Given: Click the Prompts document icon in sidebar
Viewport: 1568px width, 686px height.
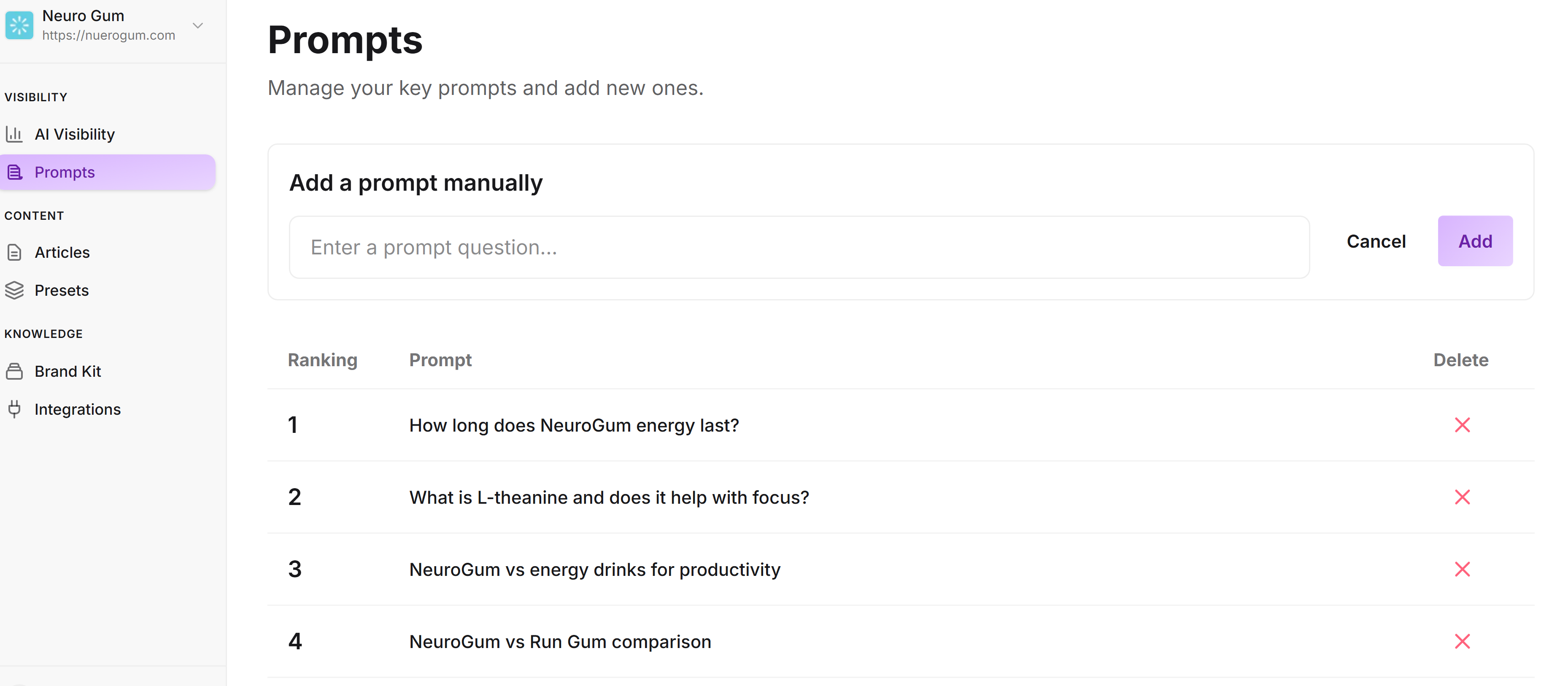Looking at the screenshot, I should [14, 172].
